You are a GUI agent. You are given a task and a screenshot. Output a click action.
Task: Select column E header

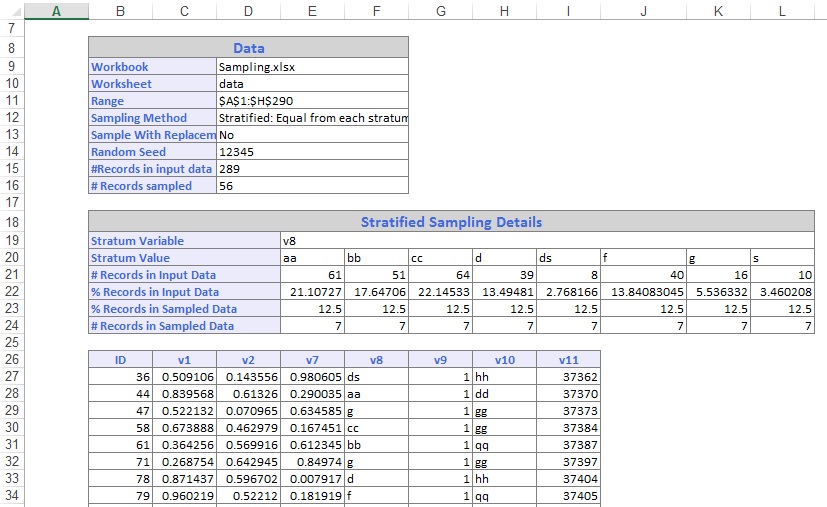(312, 11)
